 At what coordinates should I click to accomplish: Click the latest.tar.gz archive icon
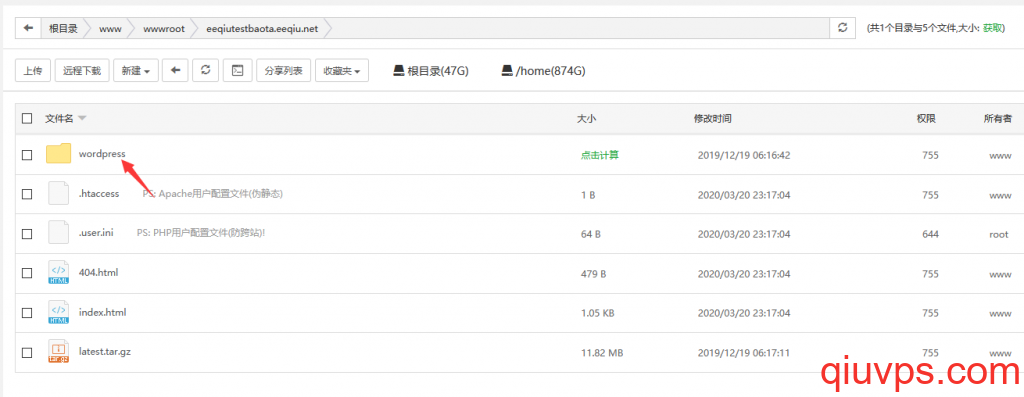pyautogui.click(x=59, y=352)
